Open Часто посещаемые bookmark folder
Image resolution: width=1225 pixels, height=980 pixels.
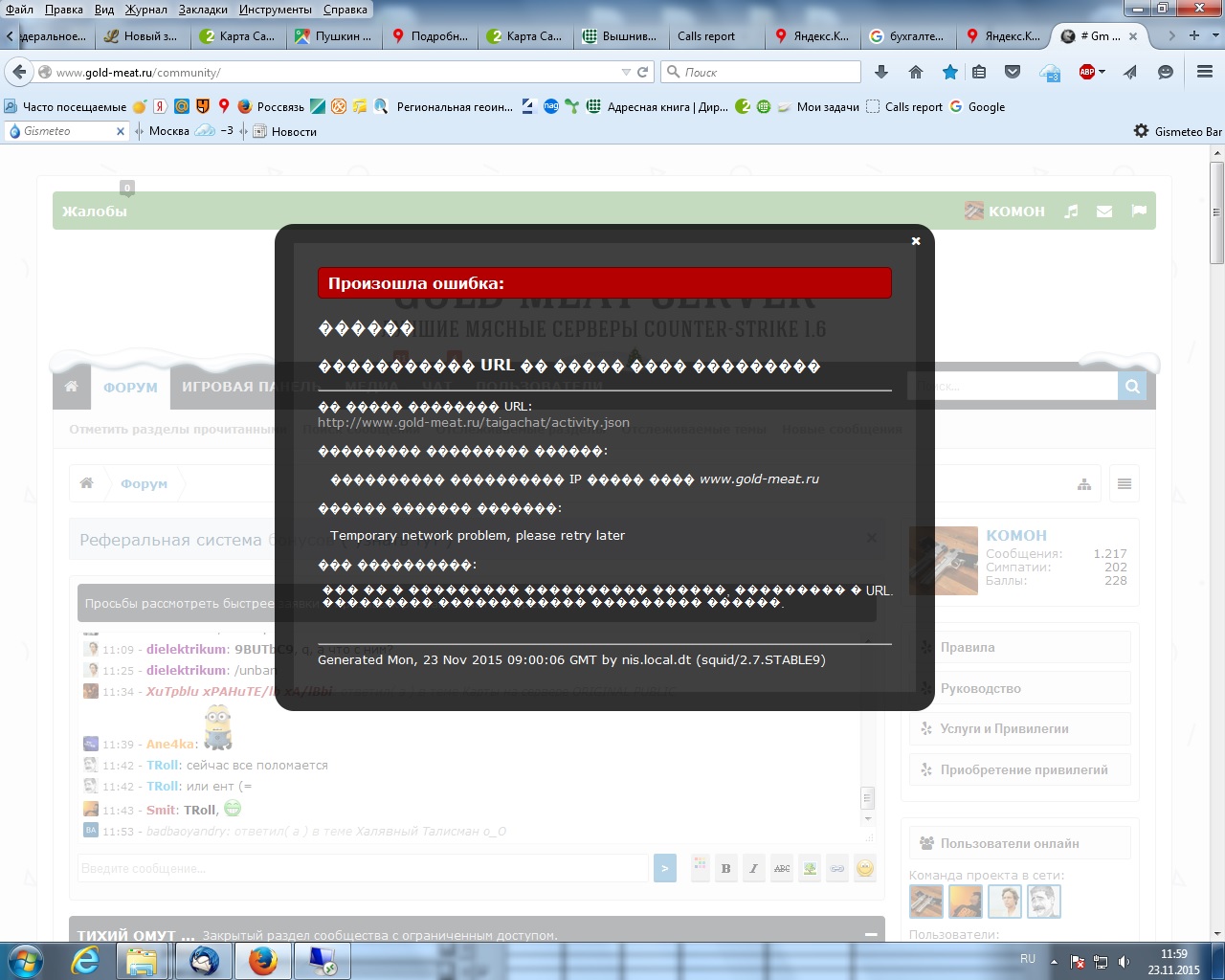coord(65,106)
